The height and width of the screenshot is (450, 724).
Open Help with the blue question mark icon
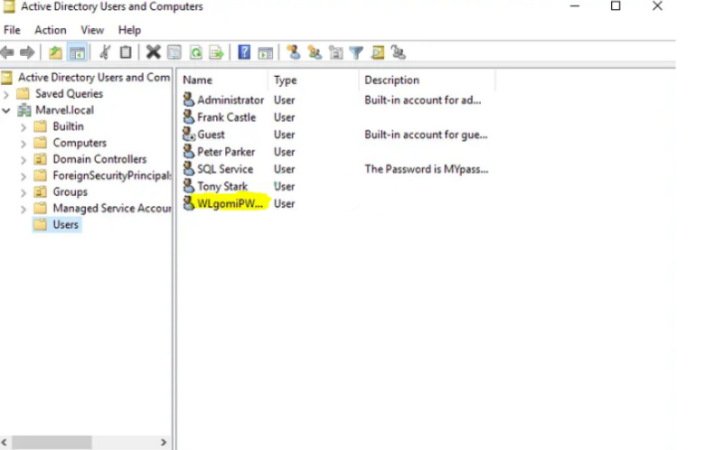(244, 52)
